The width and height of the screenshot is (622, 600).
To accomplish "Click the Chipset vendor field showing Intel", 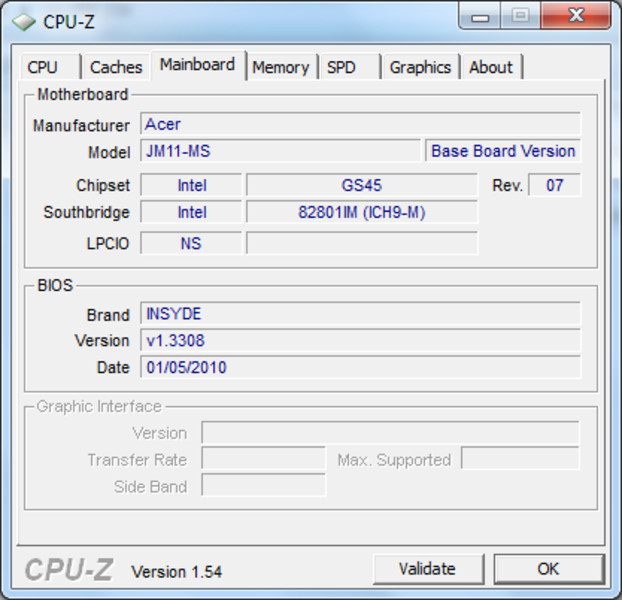I will pos(191,185).
